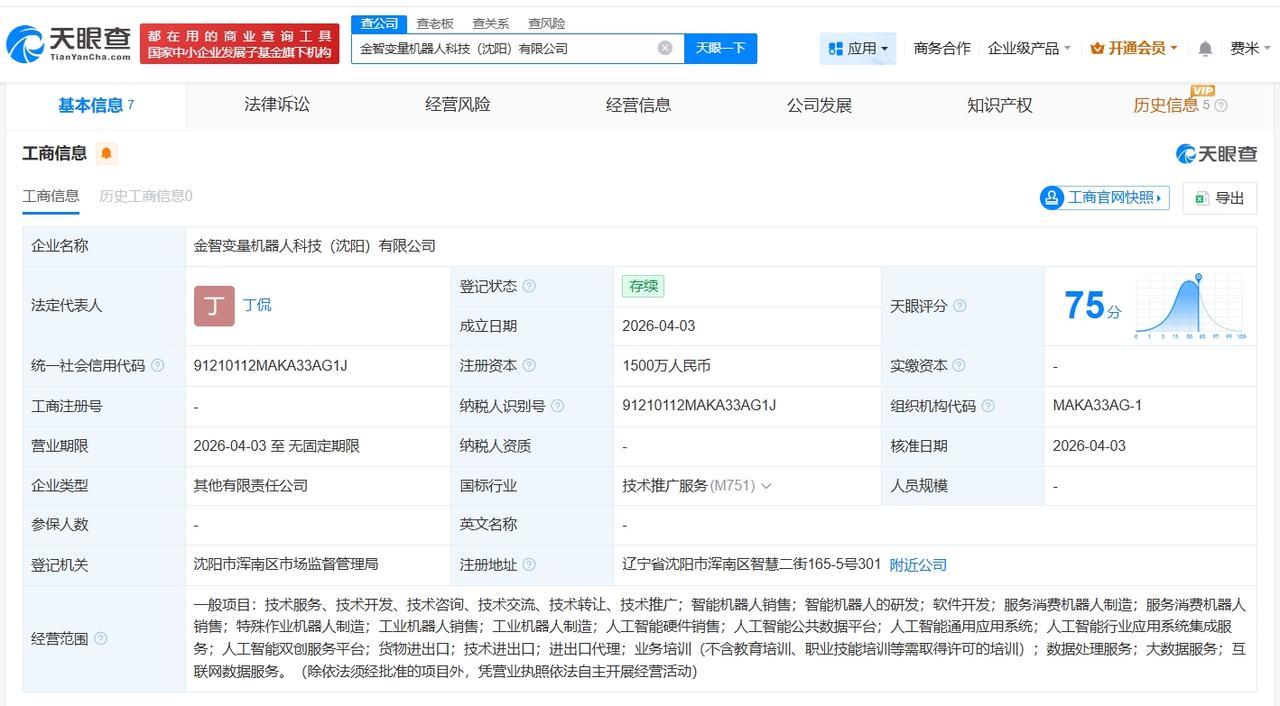Click the help icon next to 组织机构代码
The image size is (1280, 706).
click(x=988, y=406)
